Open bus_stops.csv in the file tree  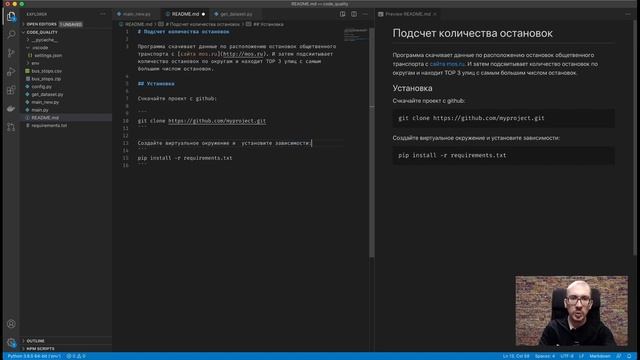pos(46,71)
